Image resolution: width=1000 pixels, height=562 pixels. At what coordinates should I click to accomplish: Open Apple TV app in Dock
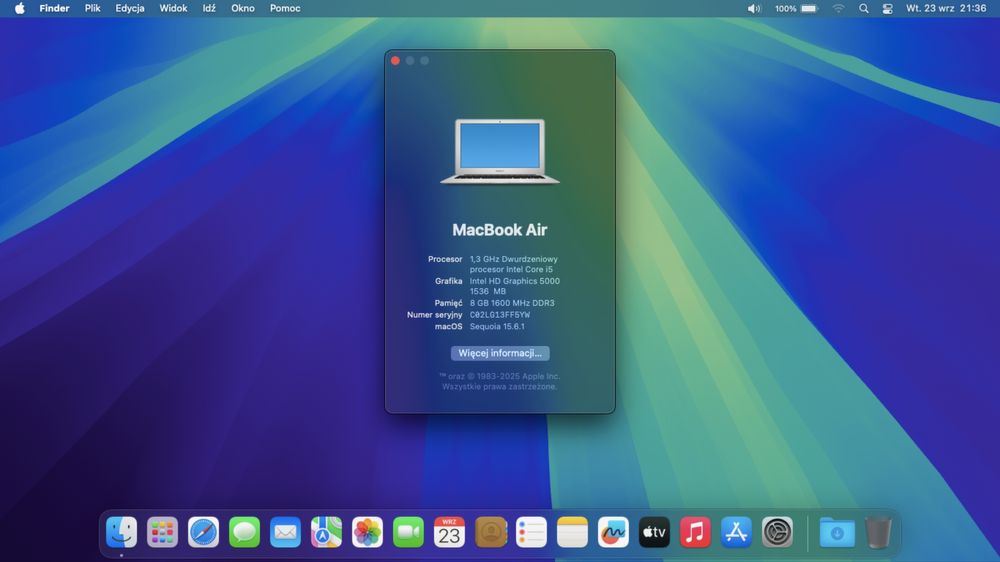click(654, 532)
